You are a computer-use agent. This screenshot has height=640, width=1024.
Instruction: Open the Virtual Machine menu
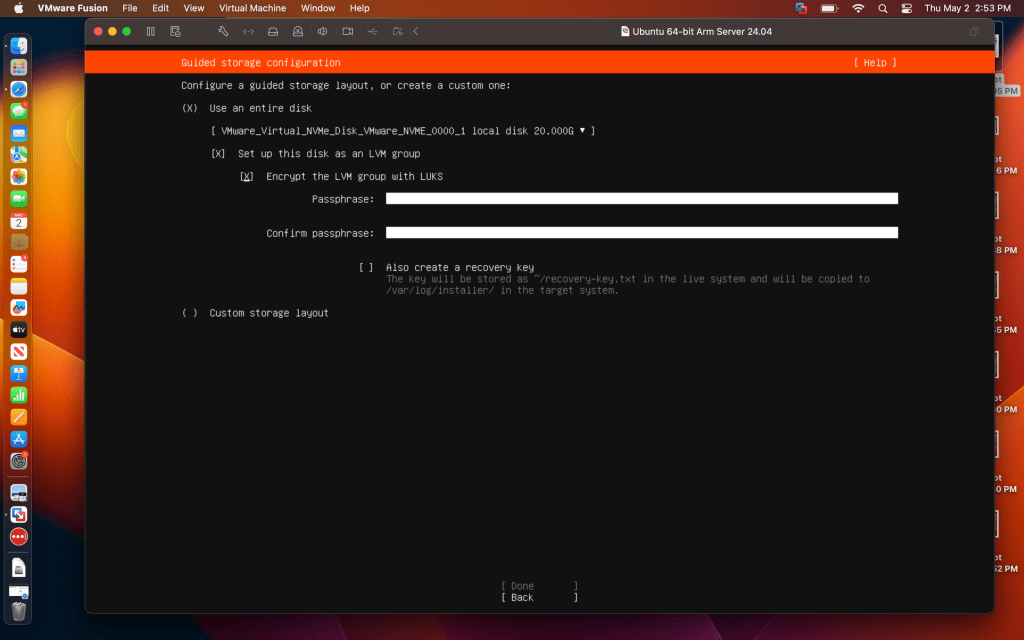pos(252,8)
